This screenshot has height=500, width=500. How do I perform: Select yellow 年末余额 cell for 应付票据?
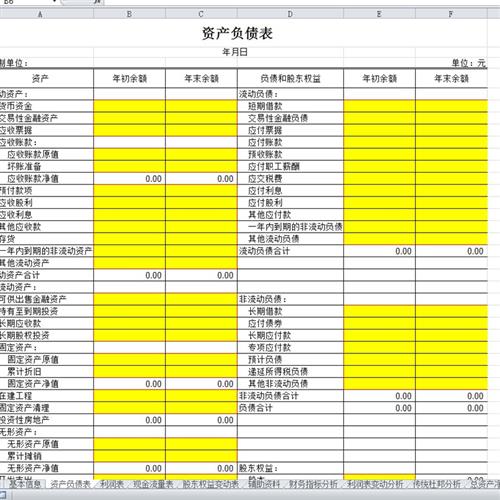(x=451, y=130)
